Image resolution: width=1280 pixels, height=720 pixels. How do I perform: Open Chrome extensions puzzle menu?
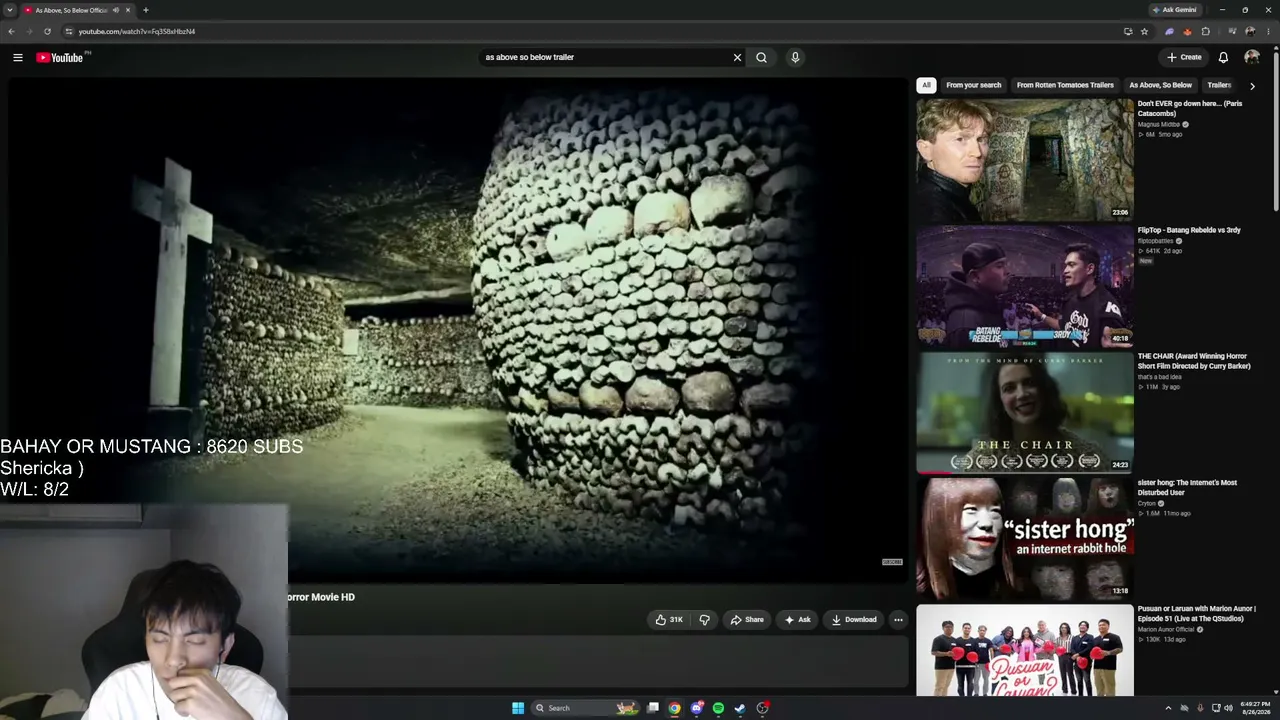tap(1206, 31)
